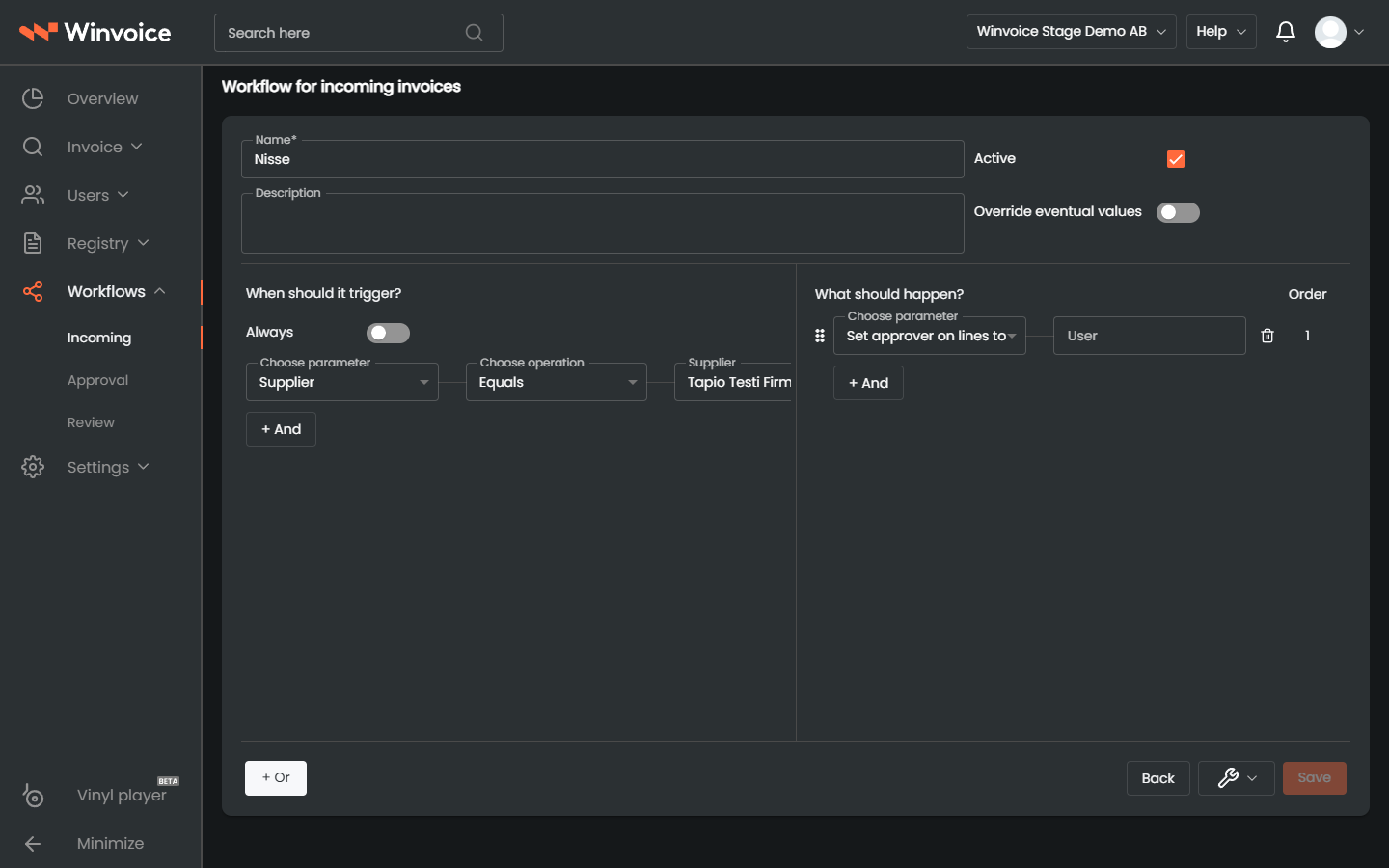Add an And trigger condition
1389x868 pixels.
(281, 429)
